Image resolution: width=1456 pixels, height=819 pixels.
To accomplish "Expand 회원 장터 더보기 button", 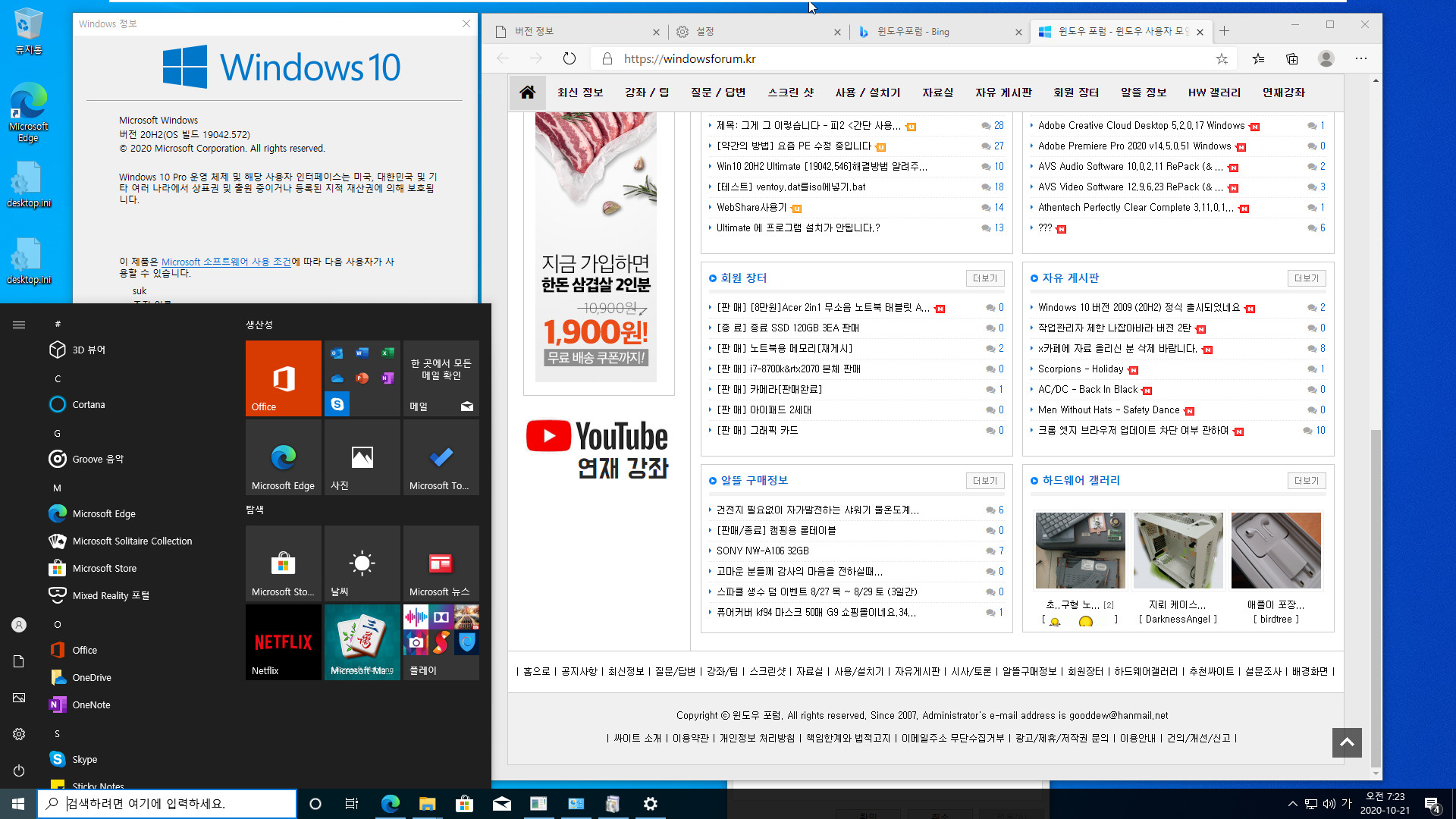I will [x=985, y=278].
